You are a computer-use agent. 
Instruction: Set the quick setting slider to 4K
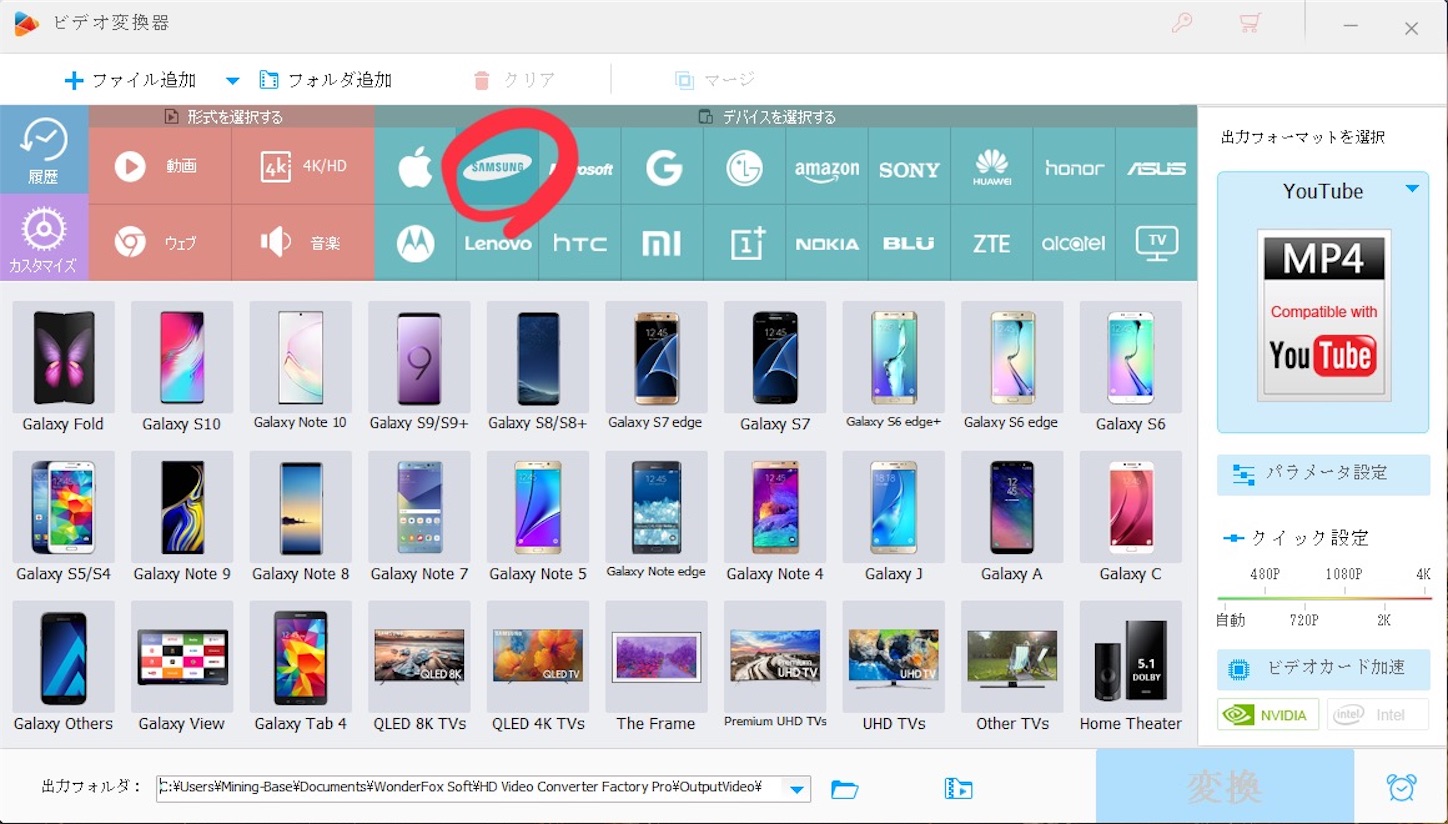coord(1423,575)
